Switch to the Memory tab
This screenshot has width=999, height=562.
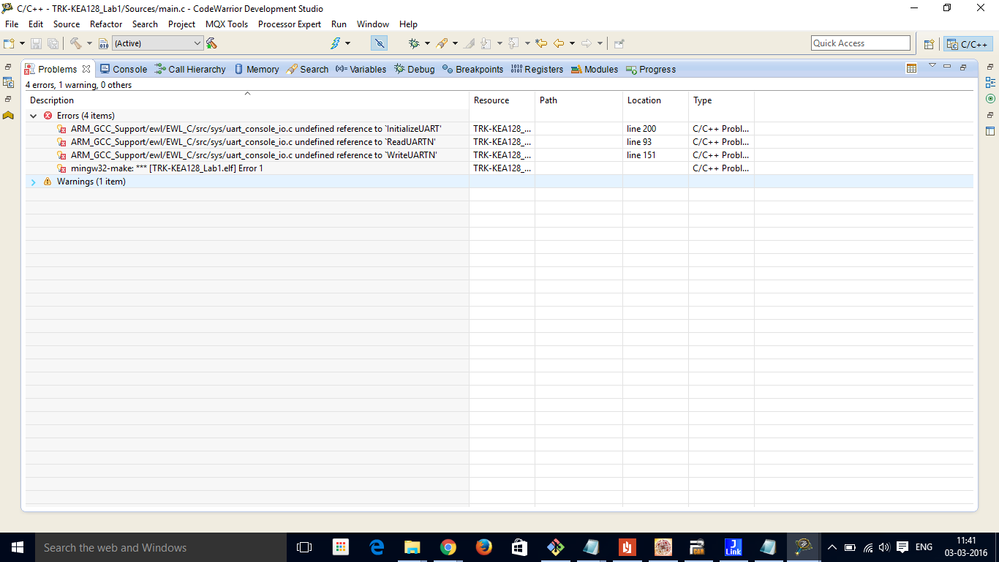click(256, 69)
